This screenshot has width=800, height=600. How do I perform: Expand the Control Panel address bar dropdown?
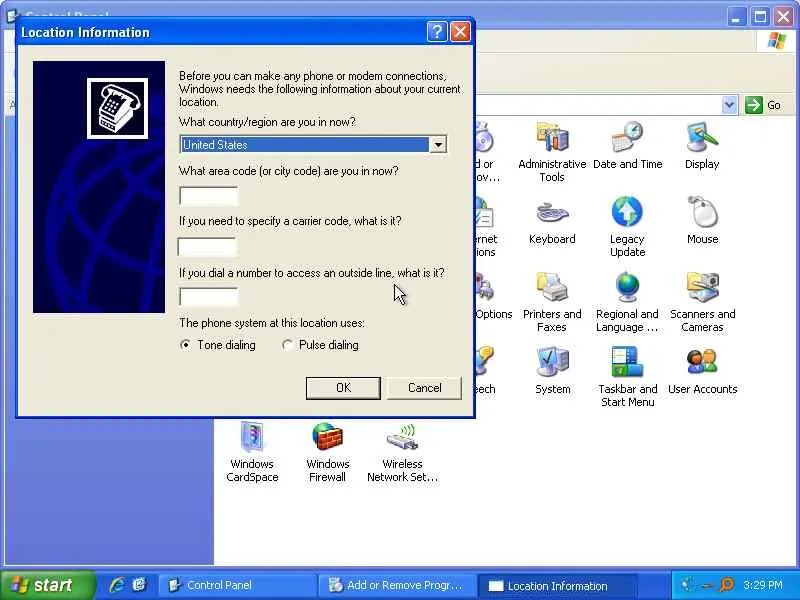[x=730, y=105]
